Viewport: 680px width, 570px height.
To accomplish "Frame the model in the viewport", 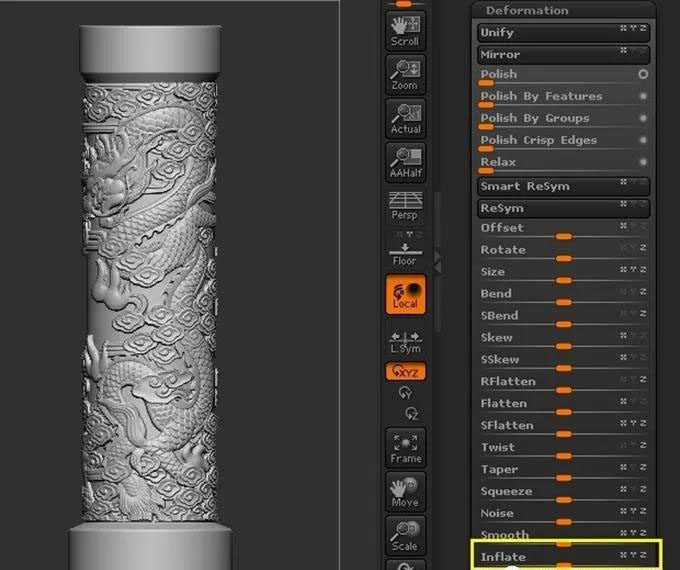I will click(405, 448).
